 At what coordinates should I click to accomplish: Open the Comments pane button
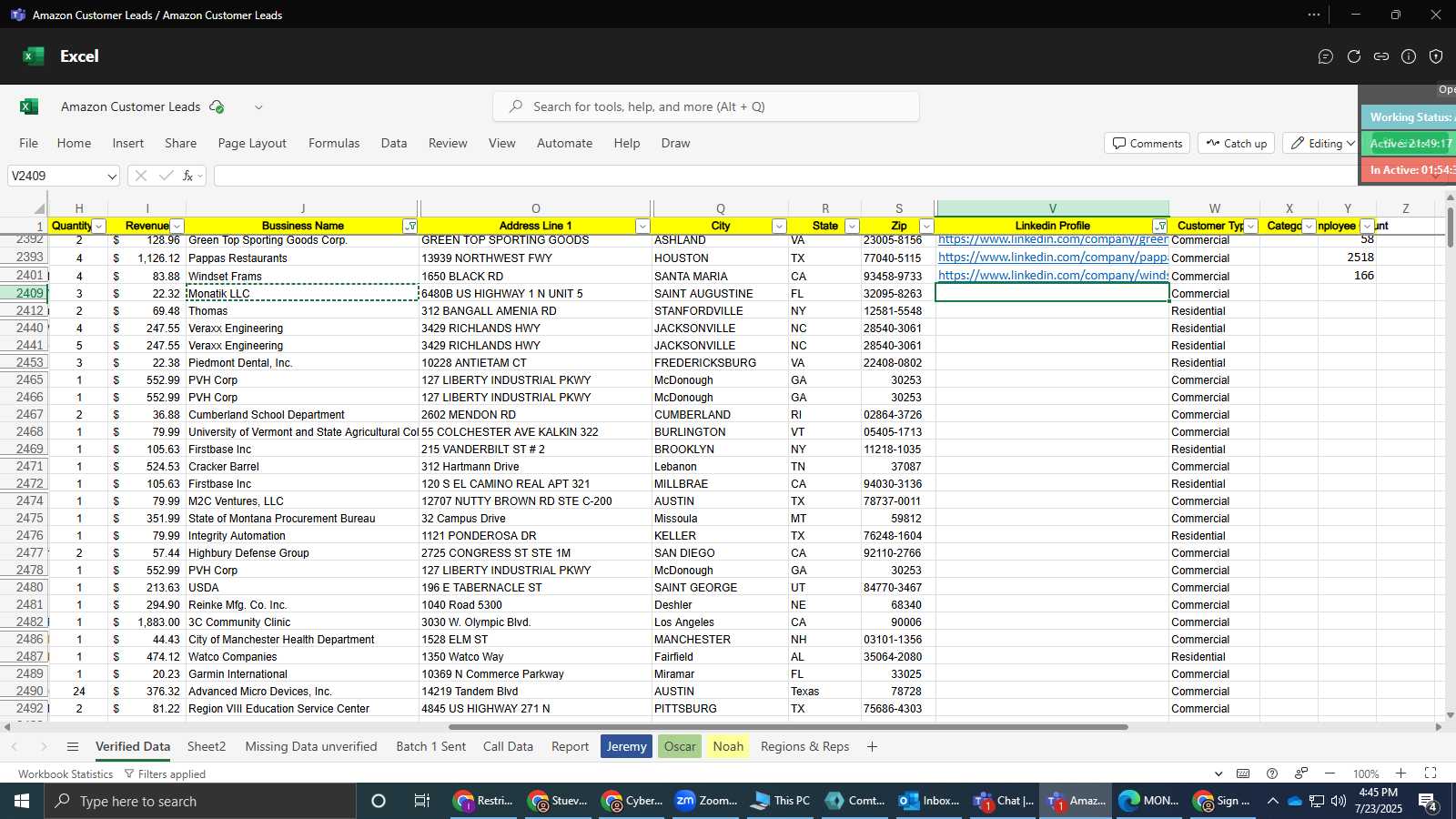click(1148, 143)
